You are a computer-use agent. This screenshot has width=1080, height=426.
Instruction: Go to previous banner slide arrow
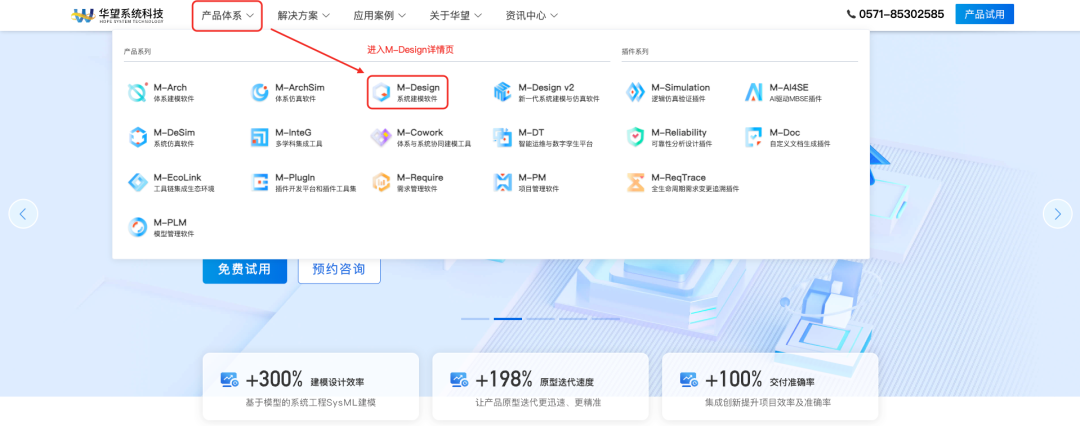pyautogui.click(x=23, y=214)
